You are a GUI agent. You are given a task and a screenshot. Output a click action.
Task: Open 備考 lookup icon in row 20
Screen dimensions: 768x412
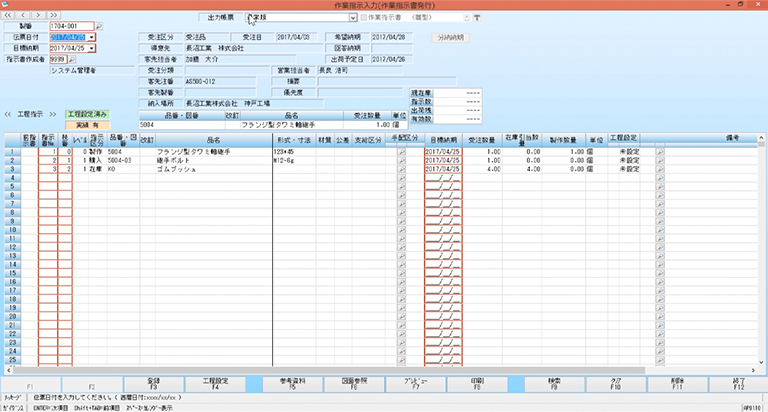point(660,317)
